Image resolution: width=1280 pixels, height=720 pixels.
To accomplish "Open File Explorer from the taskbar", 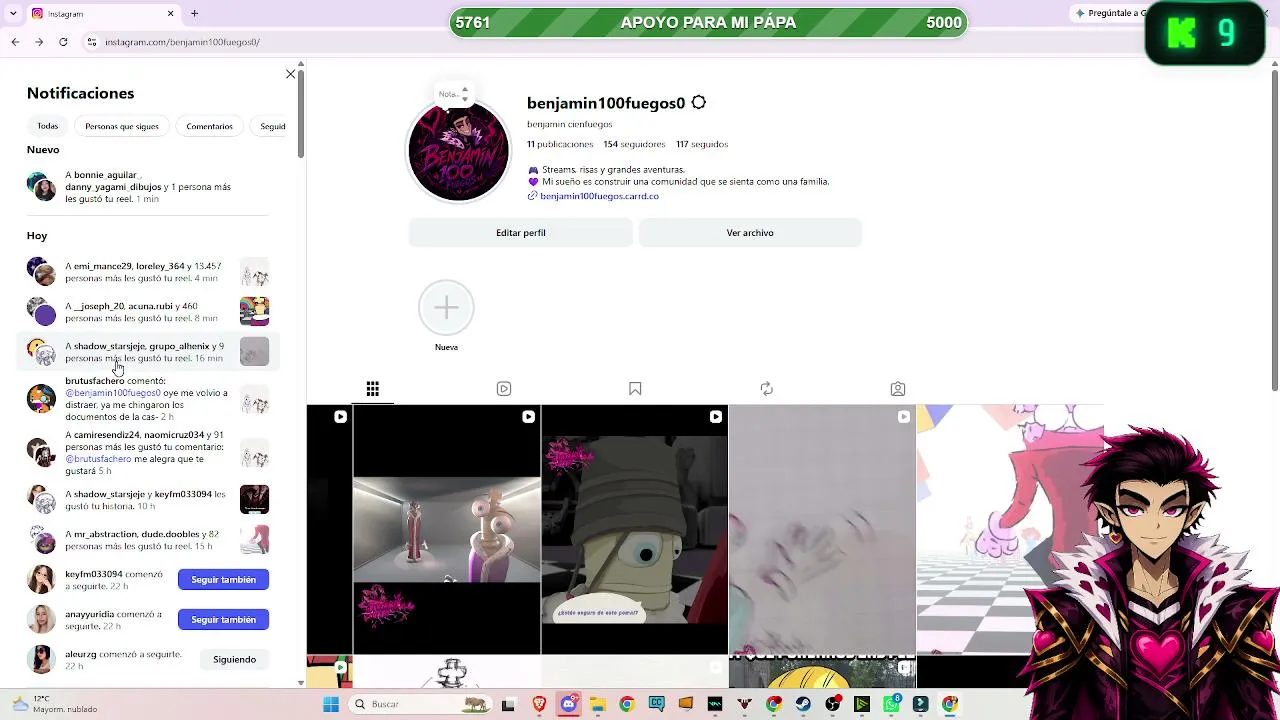I will click(x=598, y=704).
